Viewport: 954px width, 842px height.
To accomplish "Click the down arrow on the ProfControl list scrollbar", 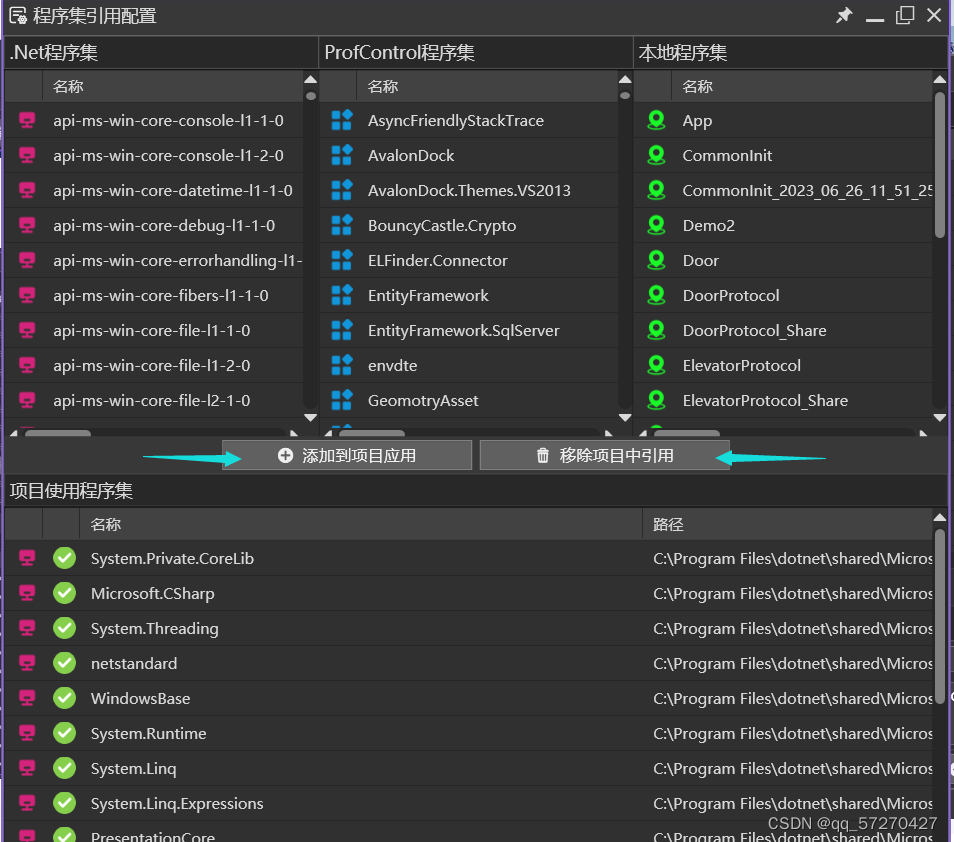I will point(625,417).
